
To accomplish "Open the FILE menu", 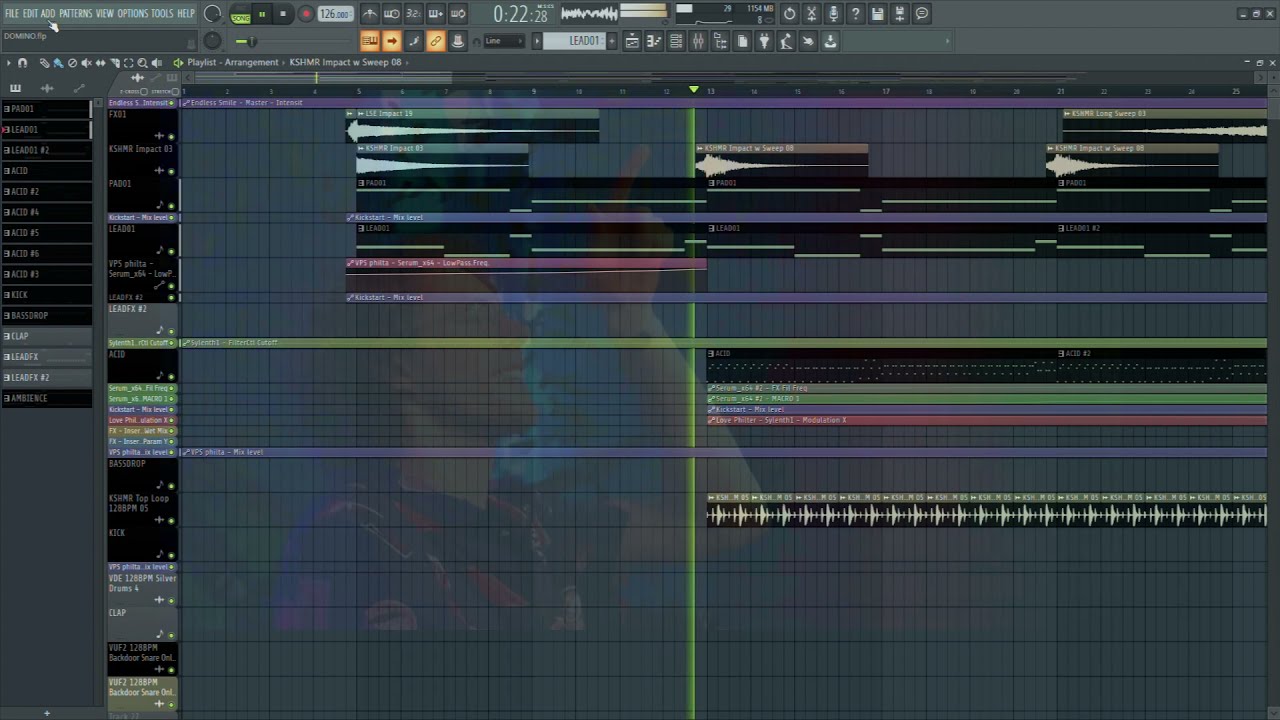I will click(x=12, y=14).
